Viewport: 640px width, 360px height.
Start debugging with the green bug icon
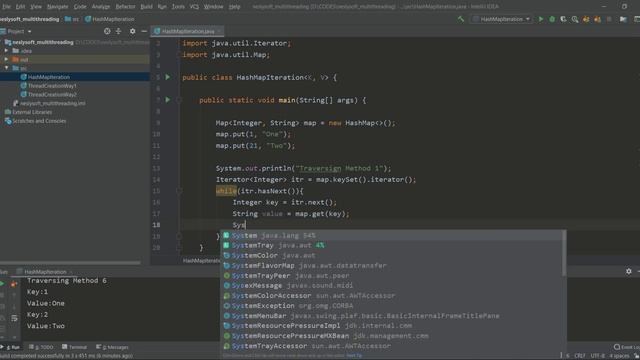pyautogui.click(x=552, y=19)
